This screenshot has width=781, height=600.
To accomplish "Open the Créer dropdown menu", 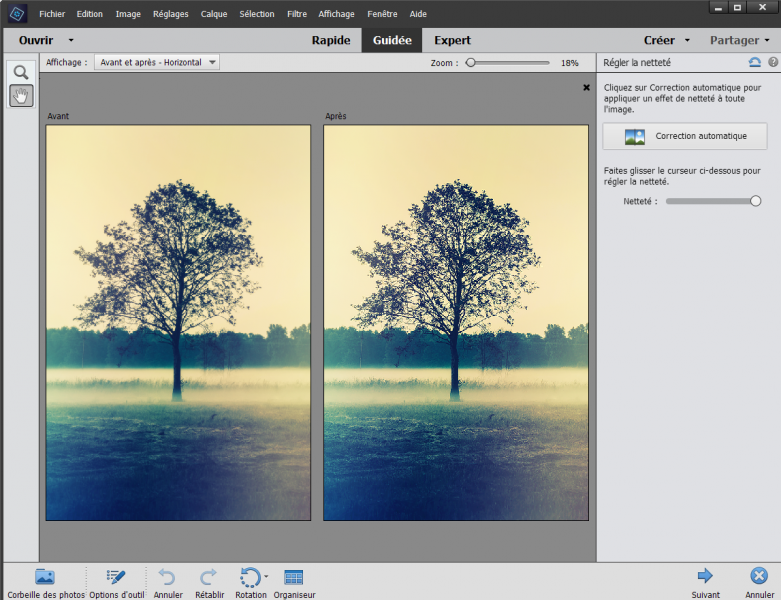I will (x=666, y=41).
